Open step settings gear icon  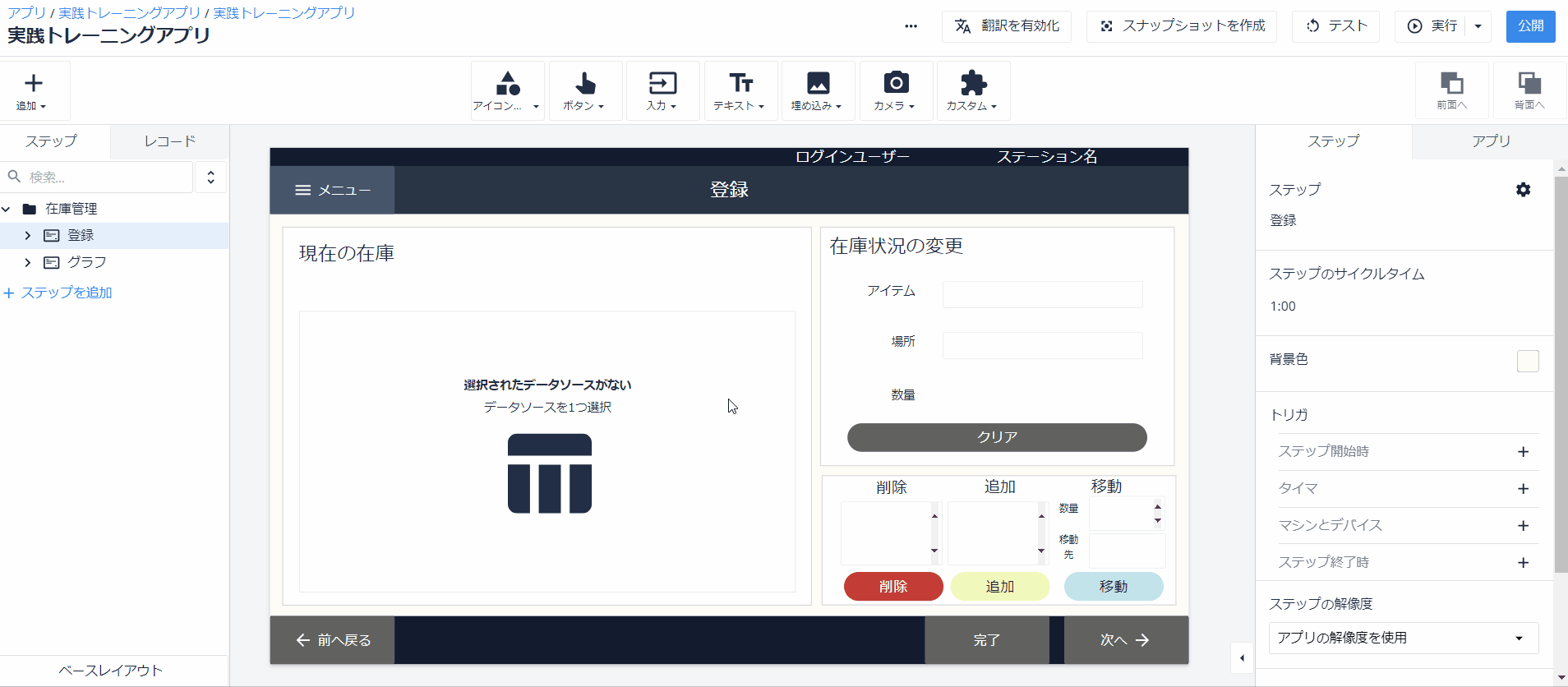[x=1523, y=190]
